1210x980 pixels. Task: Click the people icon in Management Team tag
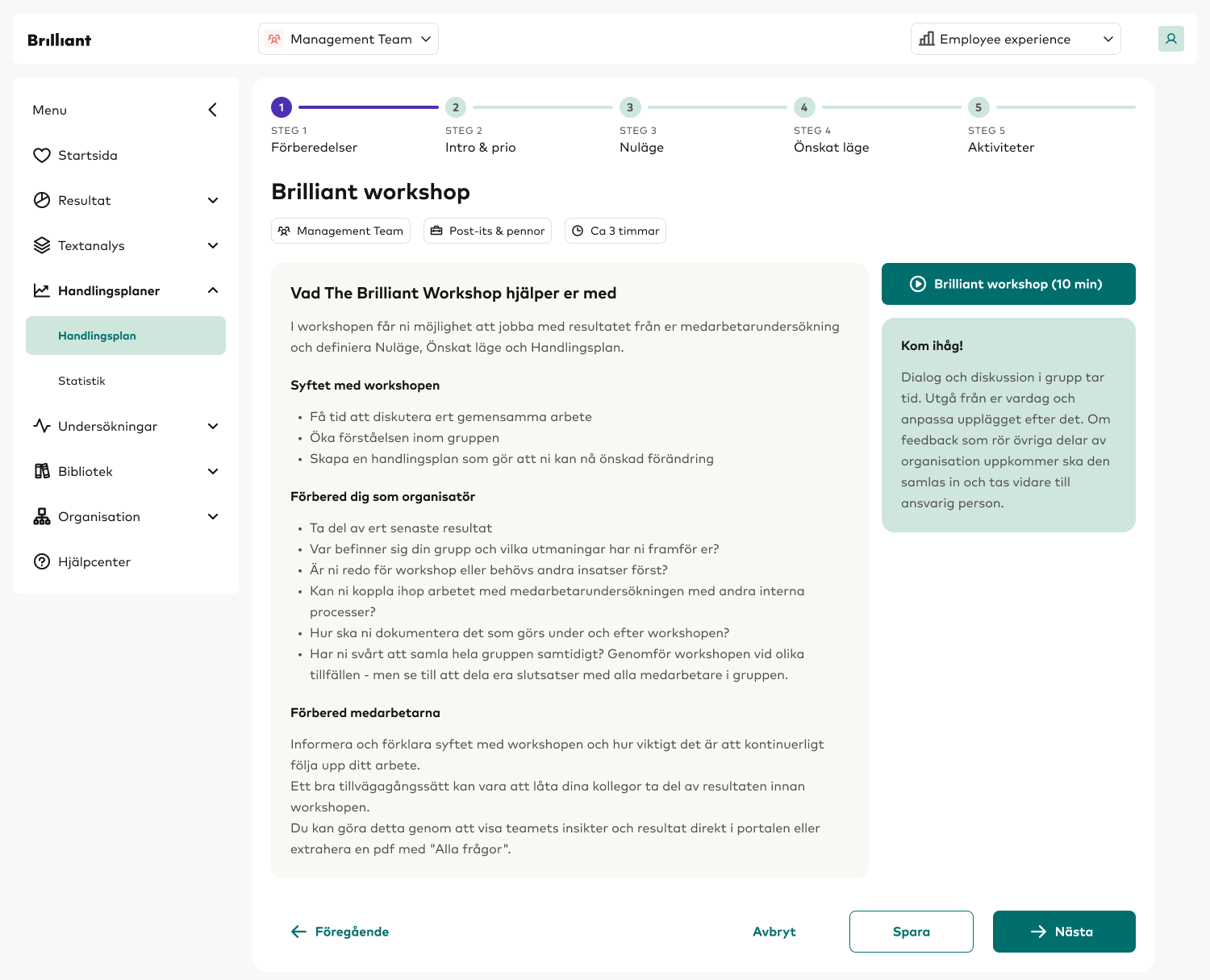(x=284, y=231)
